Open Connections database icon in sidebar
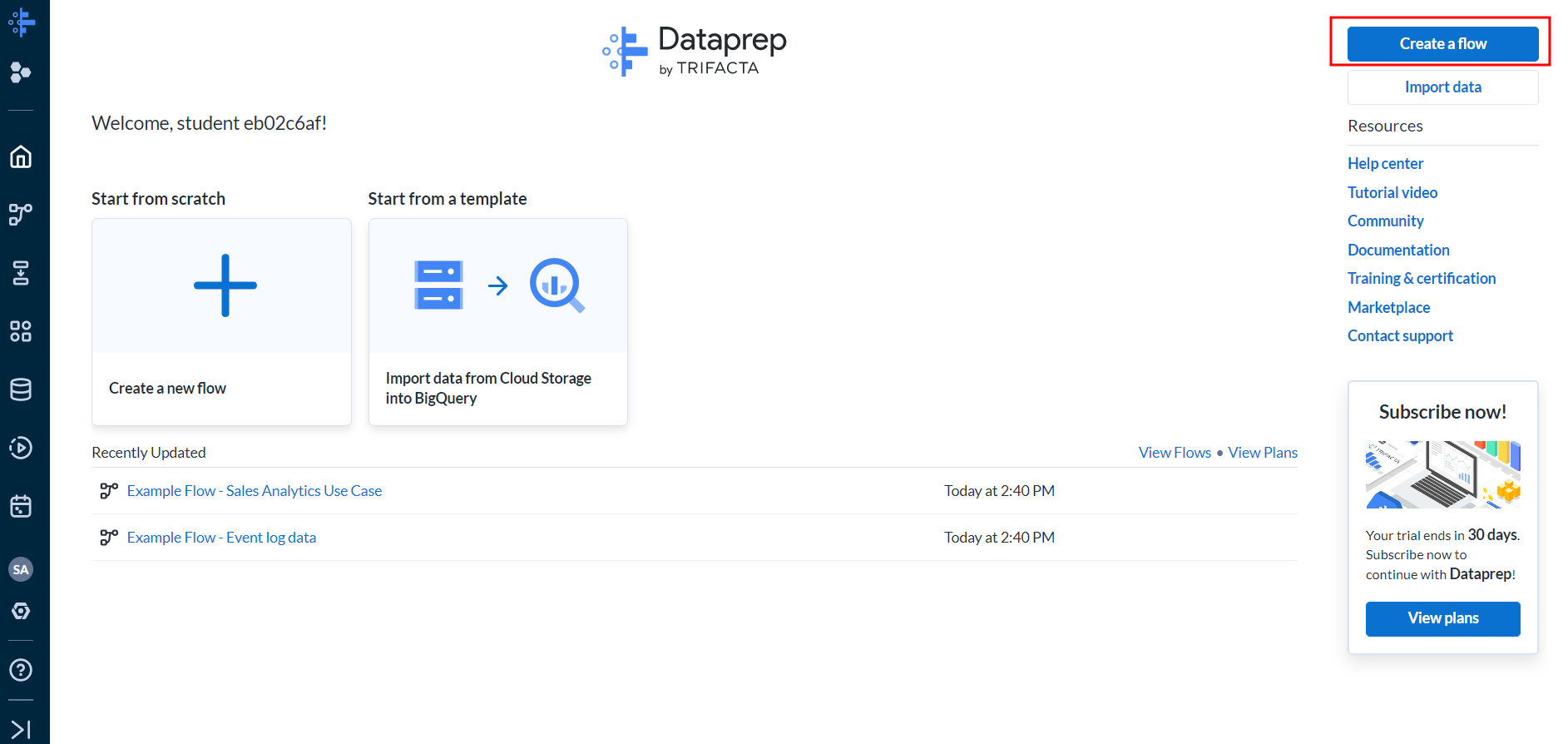The width and height of the screenshot is (1568, 744). tap(21, 389)
